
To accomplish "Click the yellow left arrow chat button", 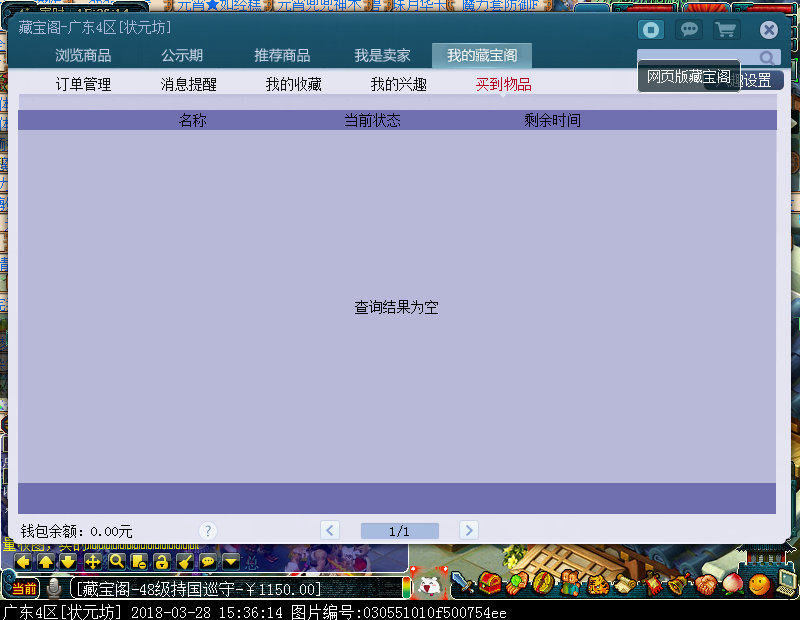I will coord(23,562).
